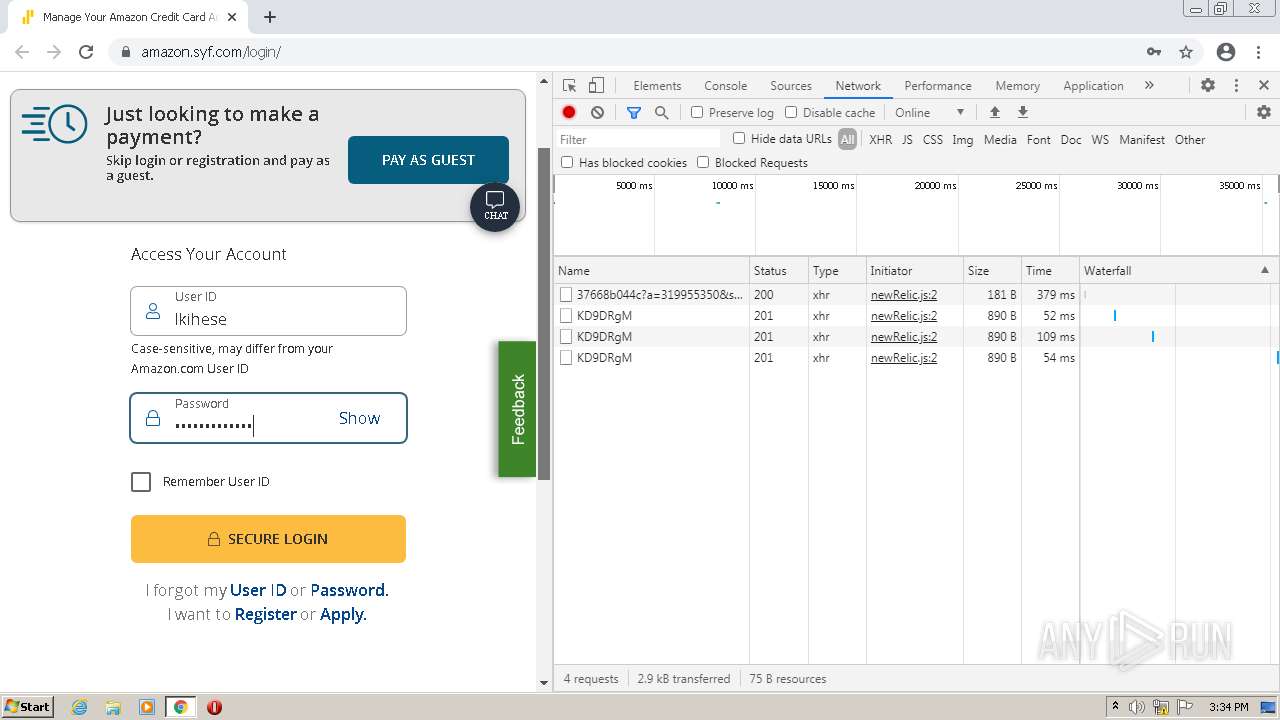
Task: Click the SECURE LOGIN button
Action: point(268,539)
